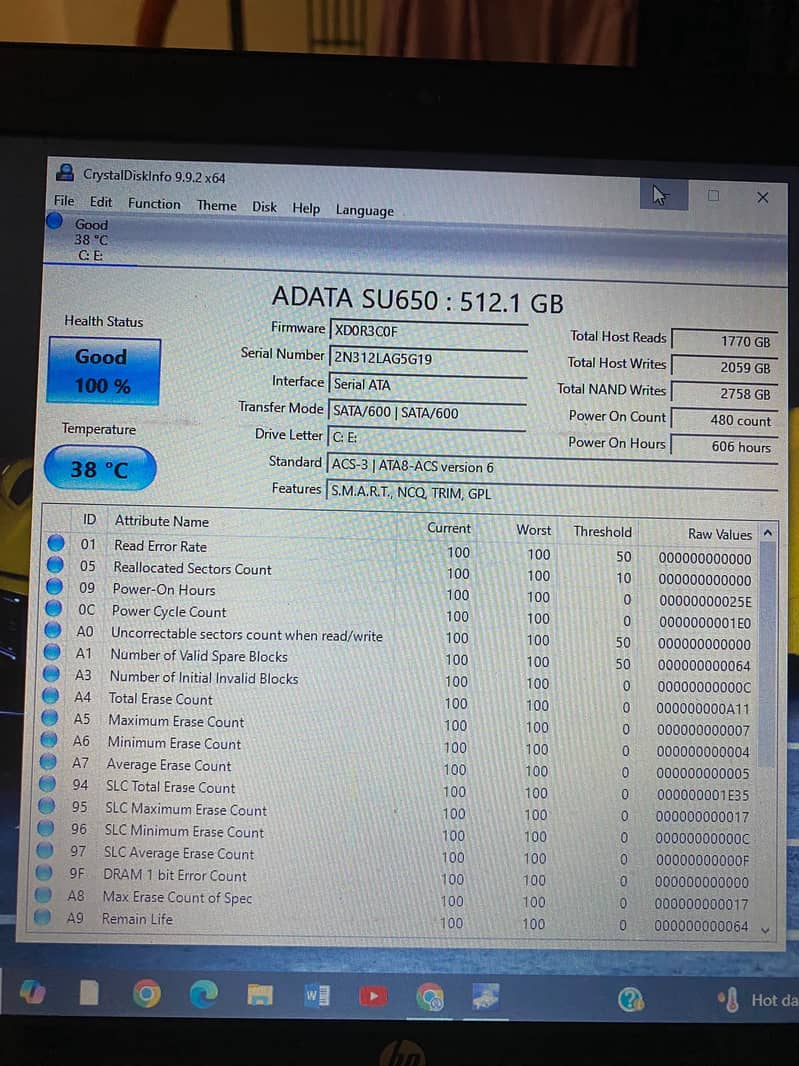The height and width of the screenshot is (1066, 799).
Task: Click the status dot for Reallocated Sectors Count
Action: click(55, 564)
